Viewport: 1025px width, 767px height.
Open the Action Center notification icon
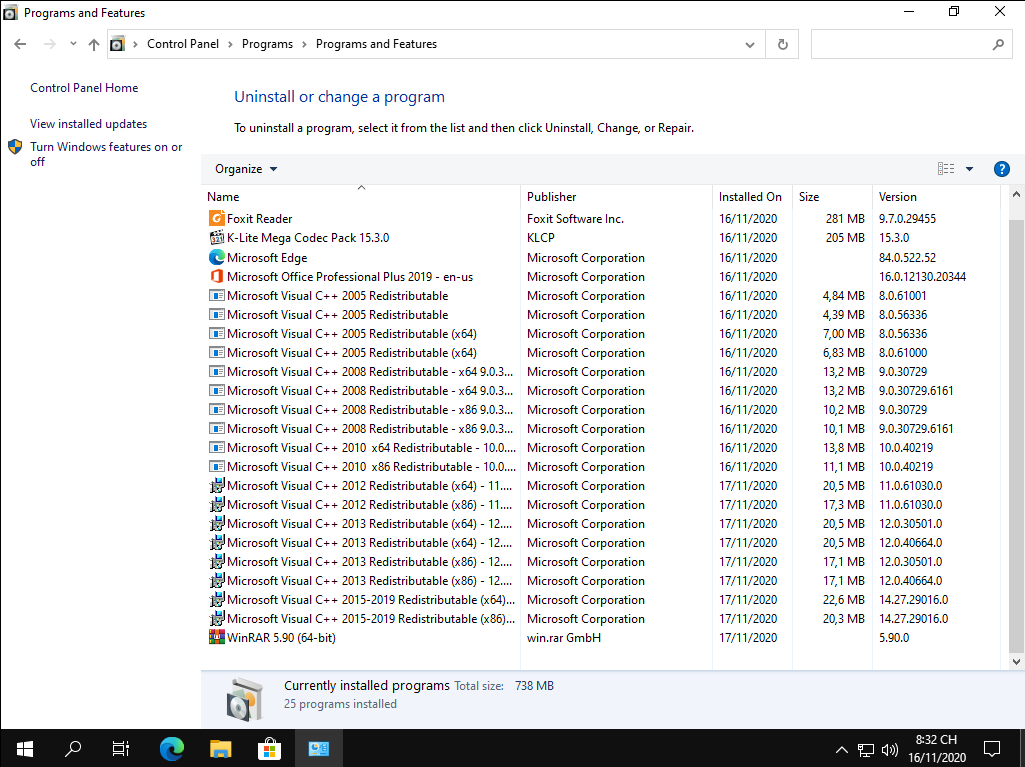pos(992,749)
